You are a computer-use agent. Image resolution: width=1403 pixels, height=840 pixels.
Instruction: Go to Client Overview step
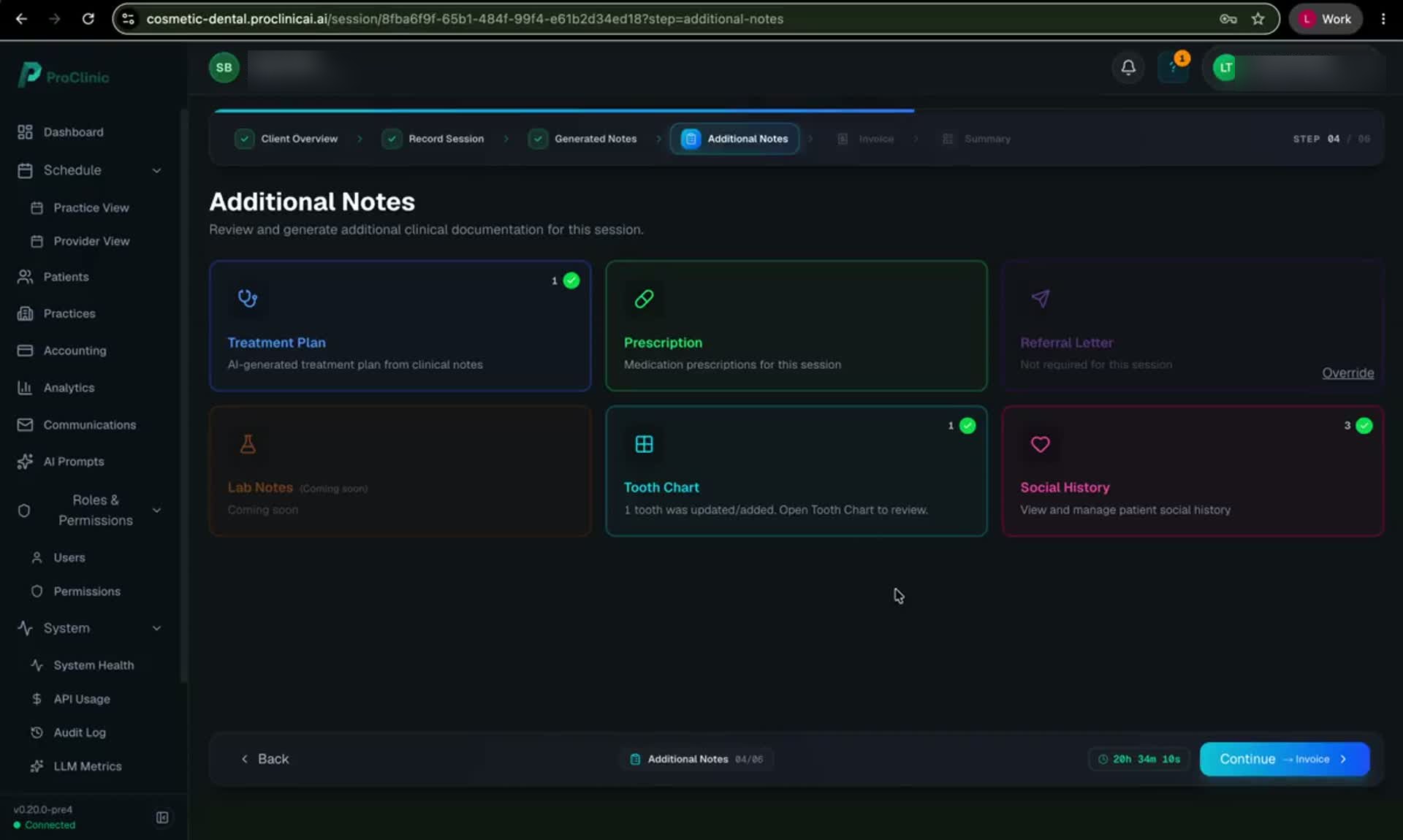click(x=286, y=139)
